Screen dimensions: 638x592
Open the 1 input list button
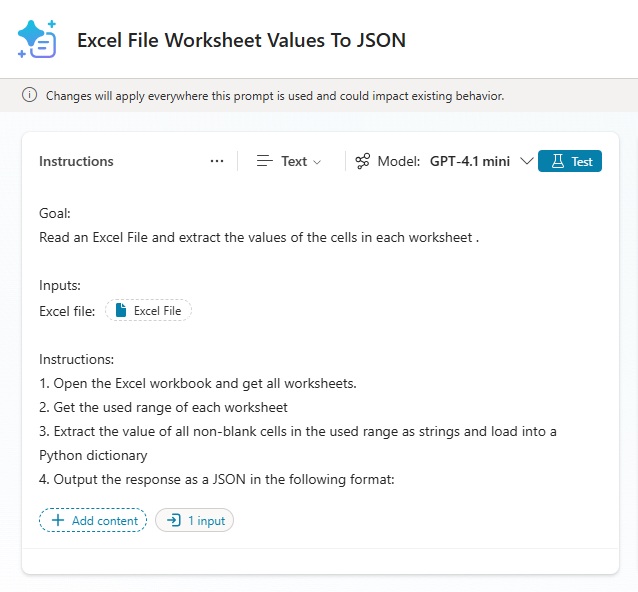point(194,520)
